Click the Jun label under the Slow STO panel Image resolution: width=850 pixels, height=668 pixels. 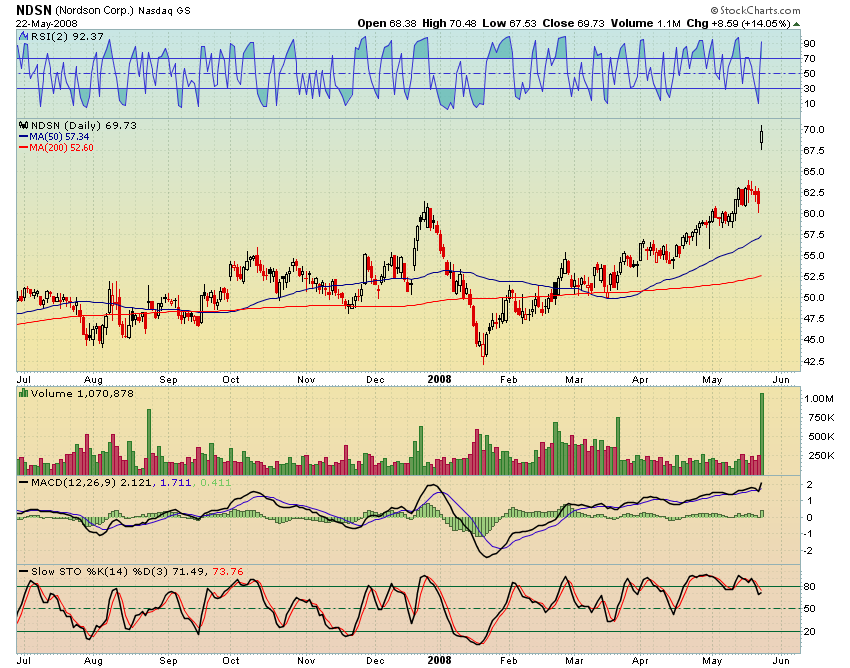pos(781,660)
